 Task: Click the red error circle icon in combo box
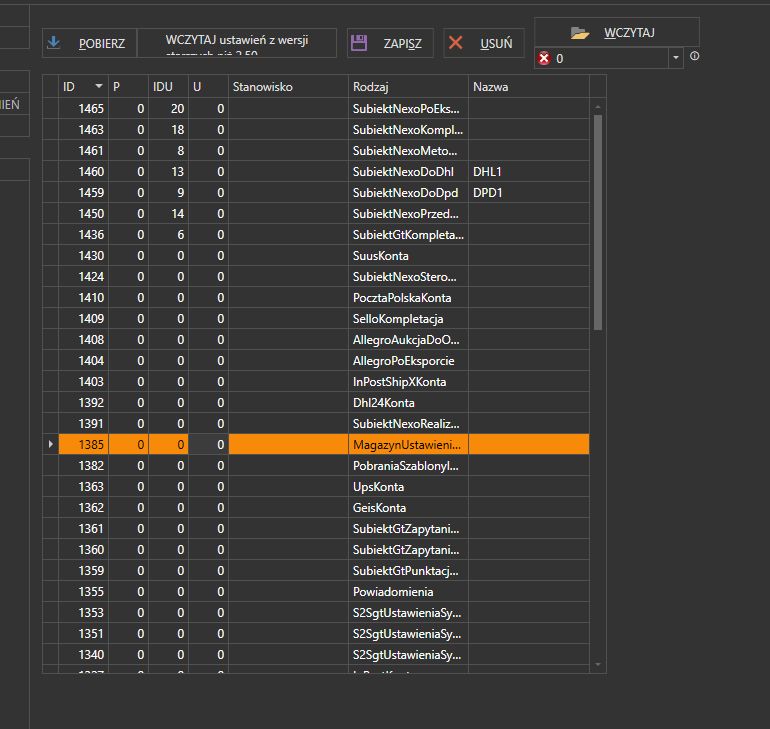pos(544,58)
